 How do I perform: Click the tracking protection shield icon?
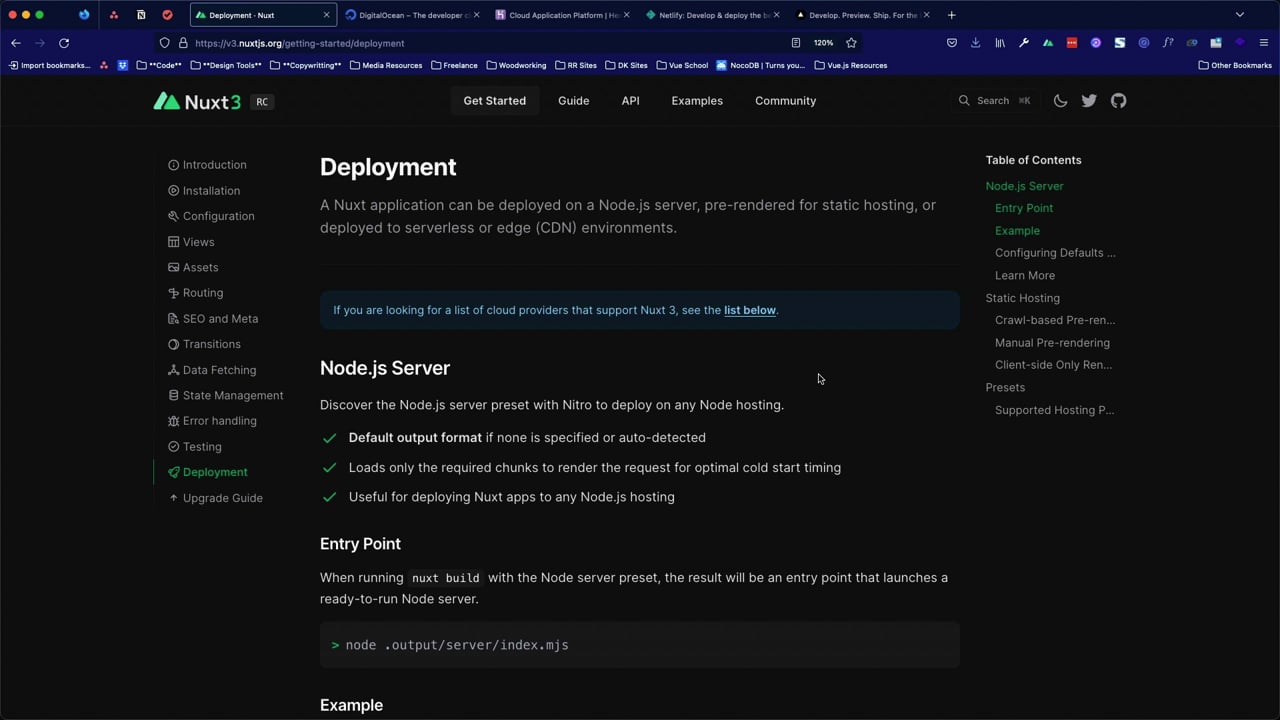coord(164,43)
